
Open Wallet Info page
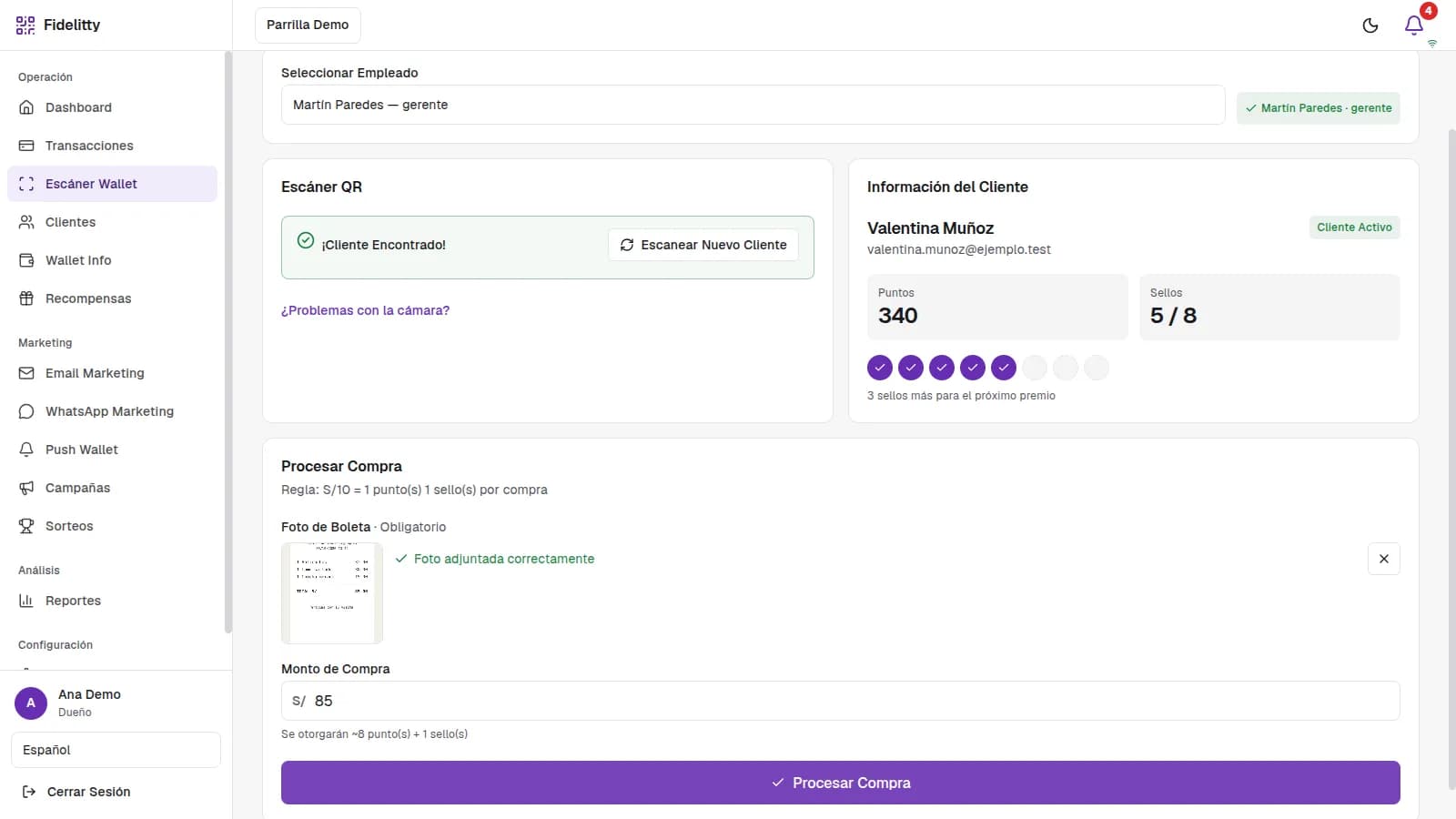tap(112, 260)
